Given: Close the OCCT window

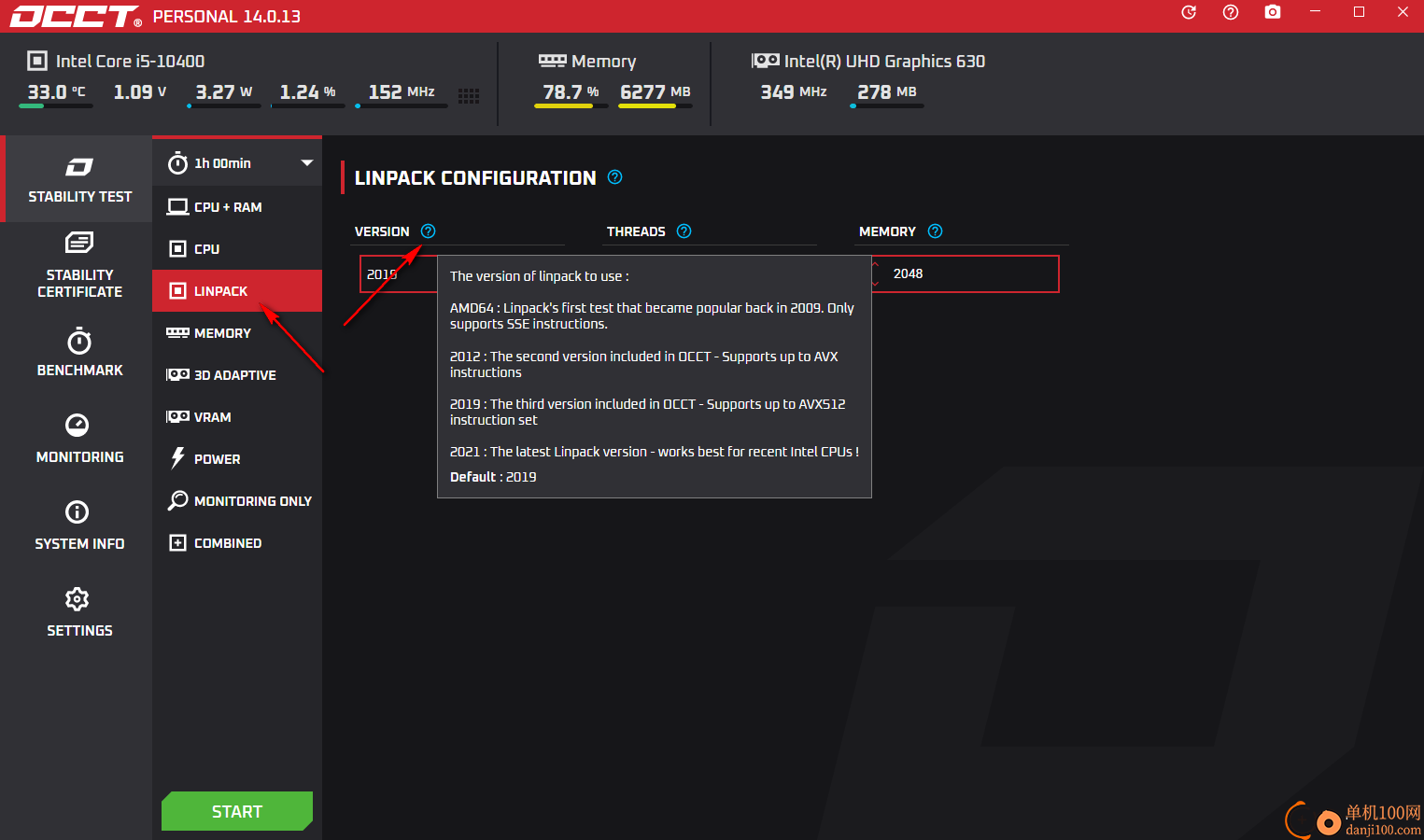Looking at the screenshot, I should point(1403,12).
